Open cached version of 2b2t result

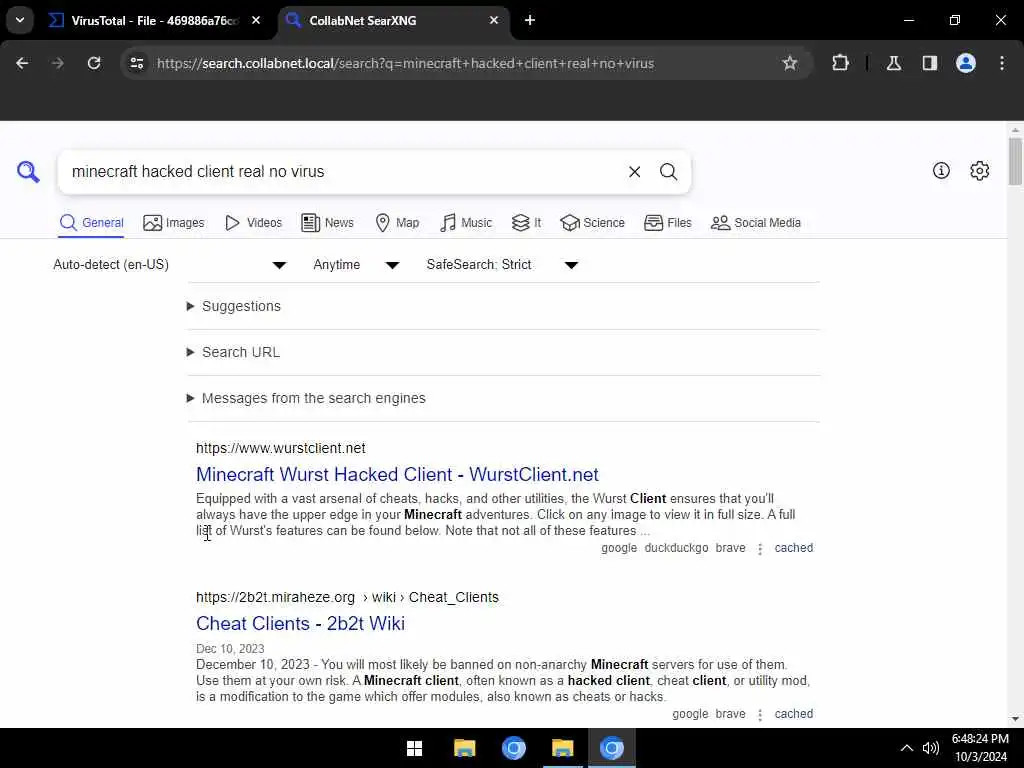click(793, 714)
